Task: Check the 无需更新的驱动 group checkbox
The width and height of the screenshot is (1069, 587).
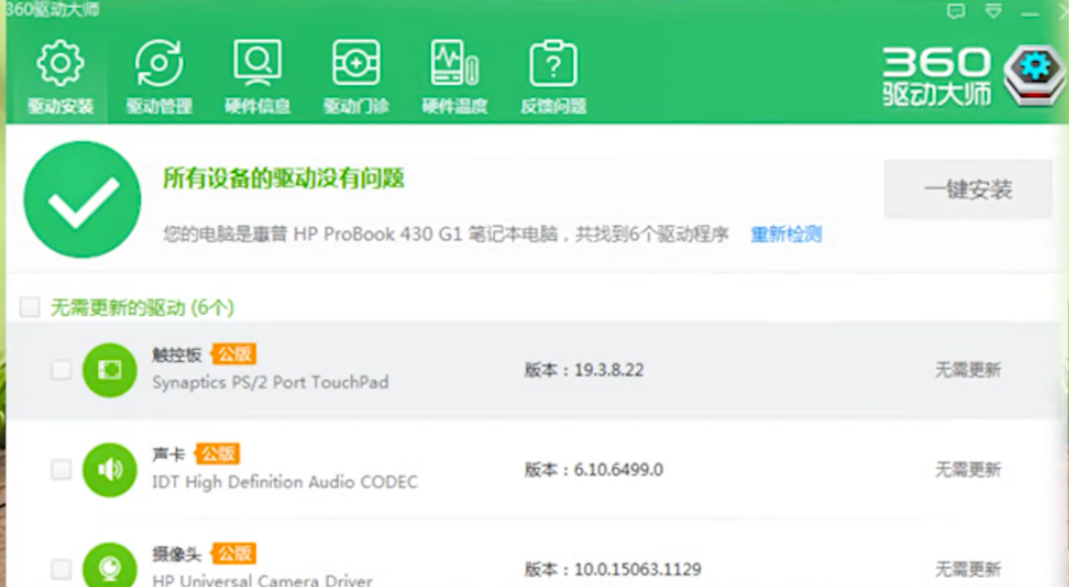Action: tap(30, 307)
